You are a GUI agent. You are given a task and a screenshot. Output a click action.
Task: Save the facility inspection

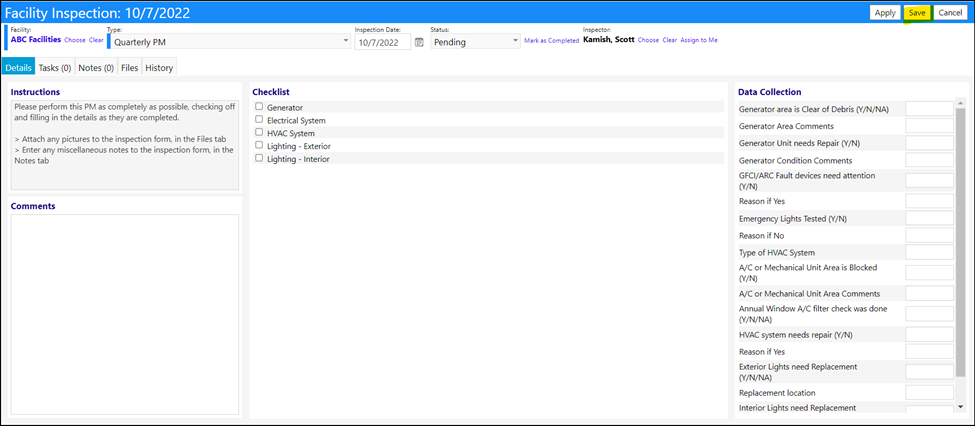coord(917,12)
